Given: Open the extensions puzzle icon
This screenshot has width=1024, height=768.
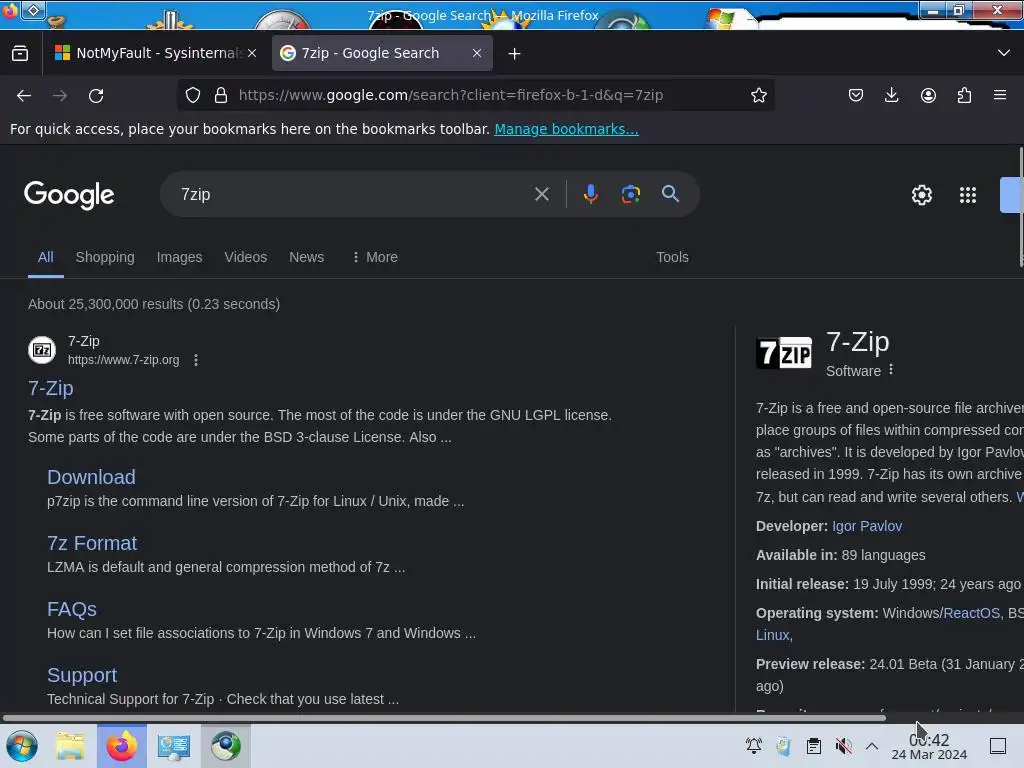Looking at the screenshot, I should pyautogui.click(x=964, y=95).
